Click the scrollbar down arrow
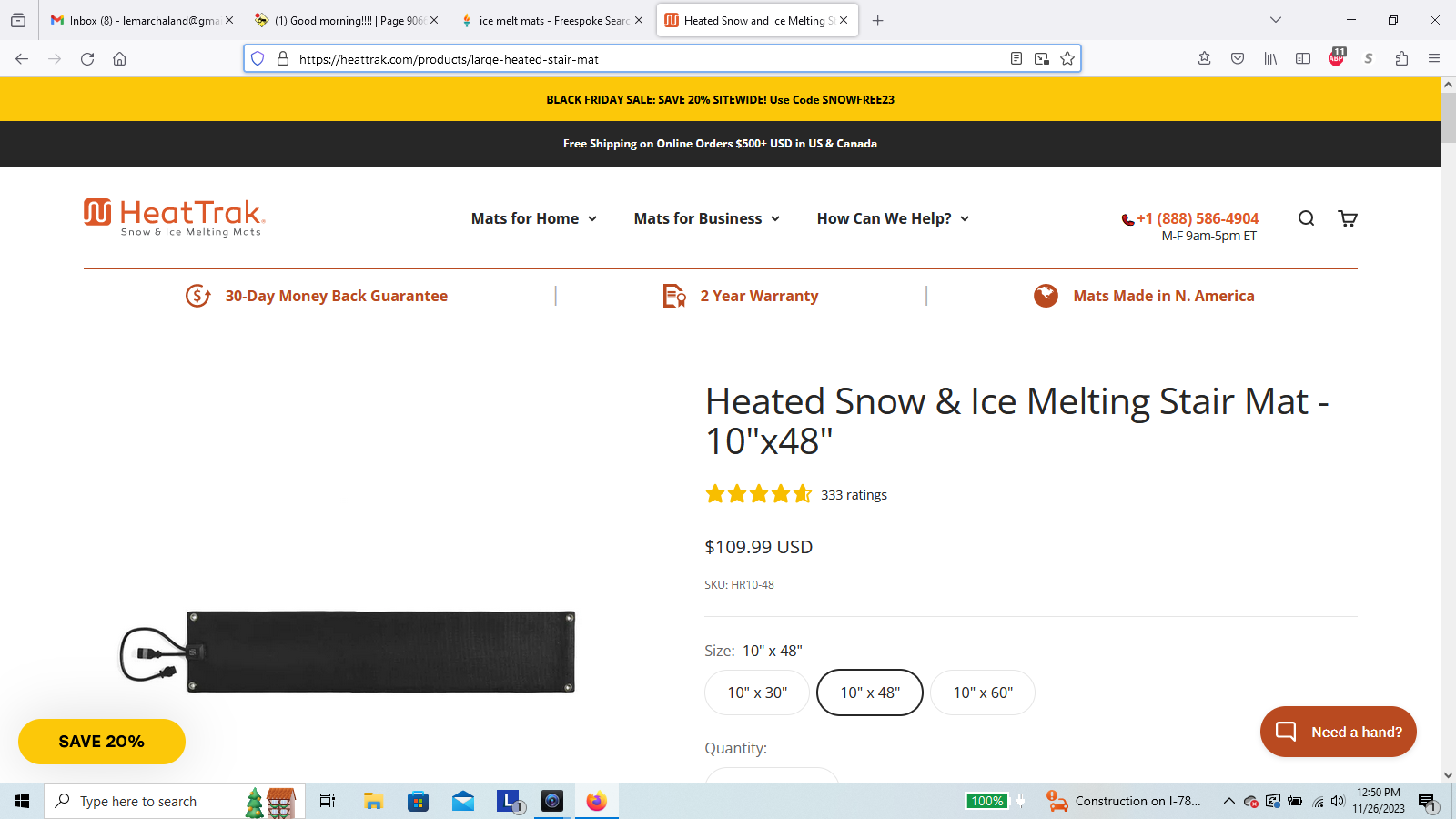Viewport: 1456px width, 819px height. click(1448, 775)
